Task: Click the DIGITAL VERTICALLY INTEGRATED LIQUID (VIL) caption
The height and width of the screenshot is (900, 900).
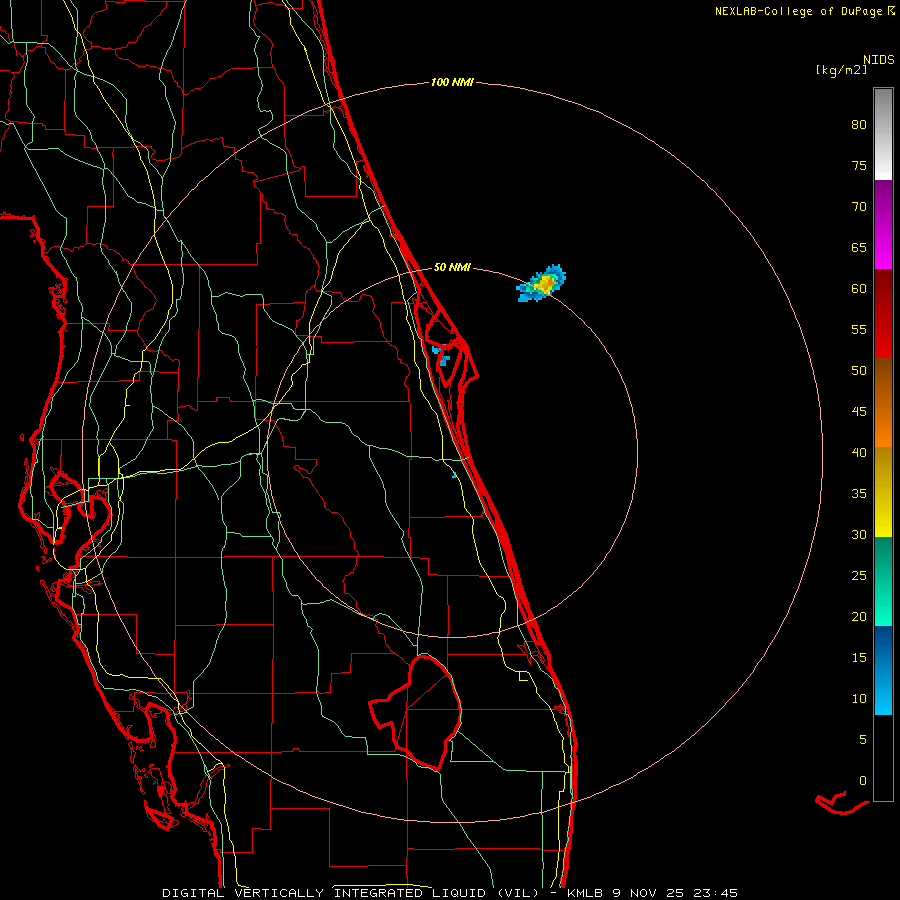Action: (350, 893)
